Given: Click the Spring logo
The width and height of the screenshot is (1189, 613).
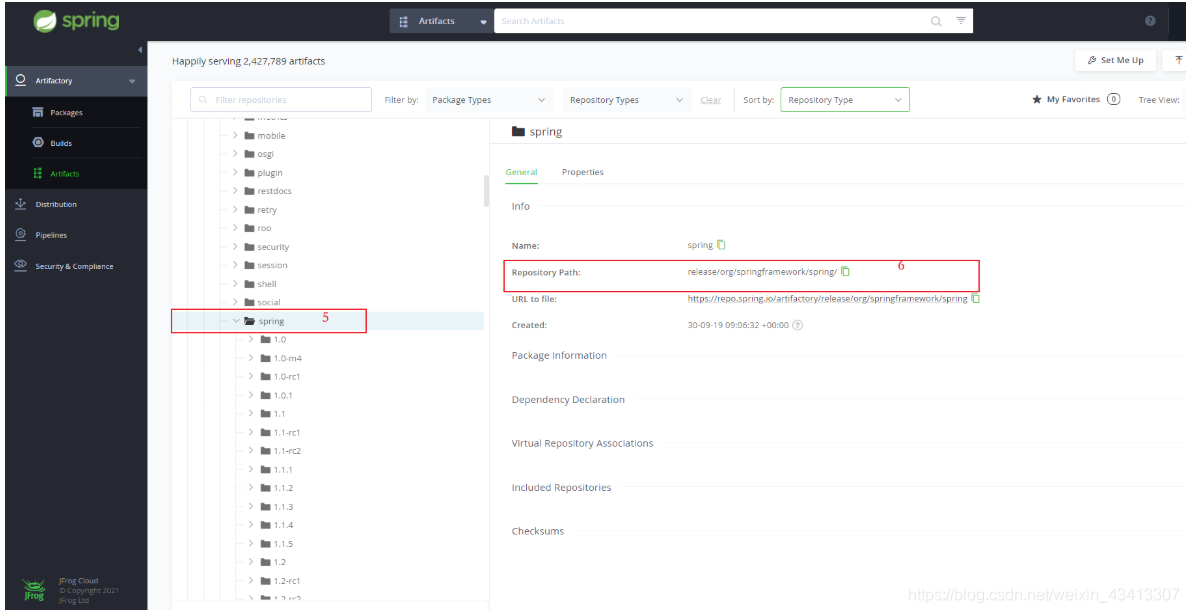Looking at the screenshot, I should [x=77, y=20].
